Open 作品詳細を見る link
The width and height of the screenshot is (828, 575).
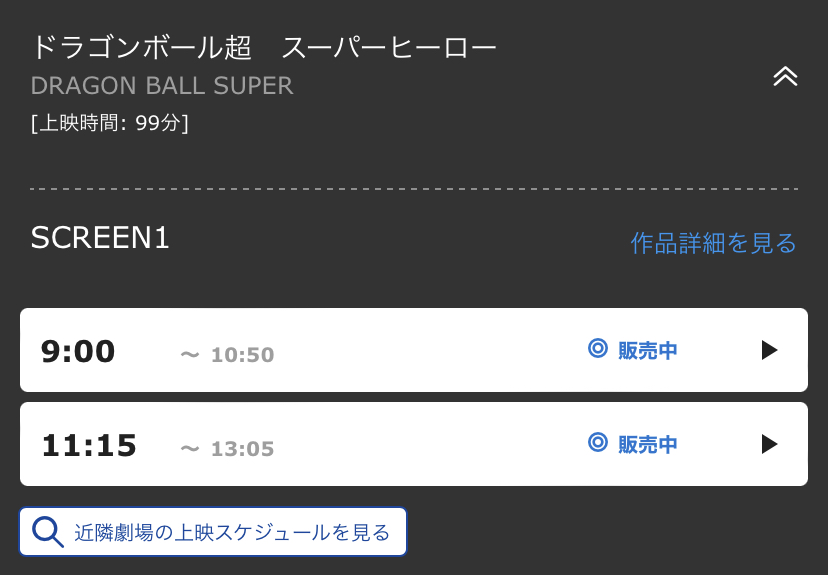tap(713, 243)
